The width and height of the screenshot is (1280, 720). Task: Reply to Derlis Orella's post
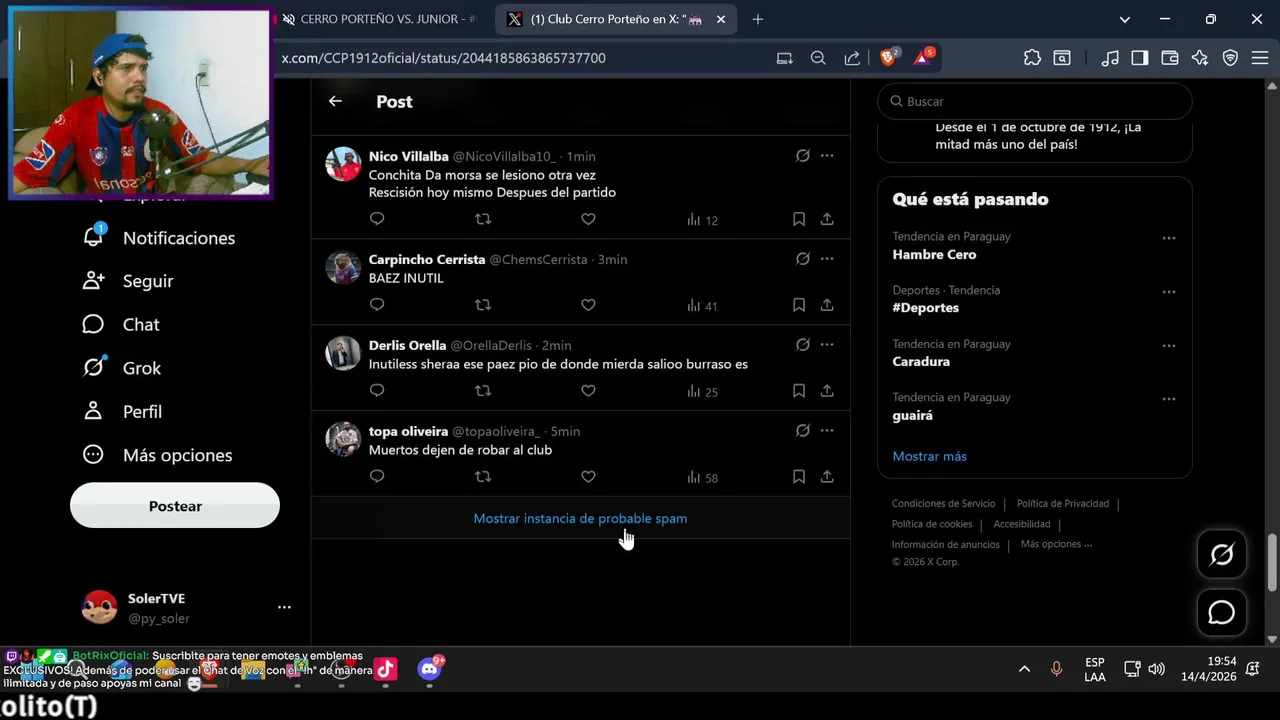tap(377, 391)
